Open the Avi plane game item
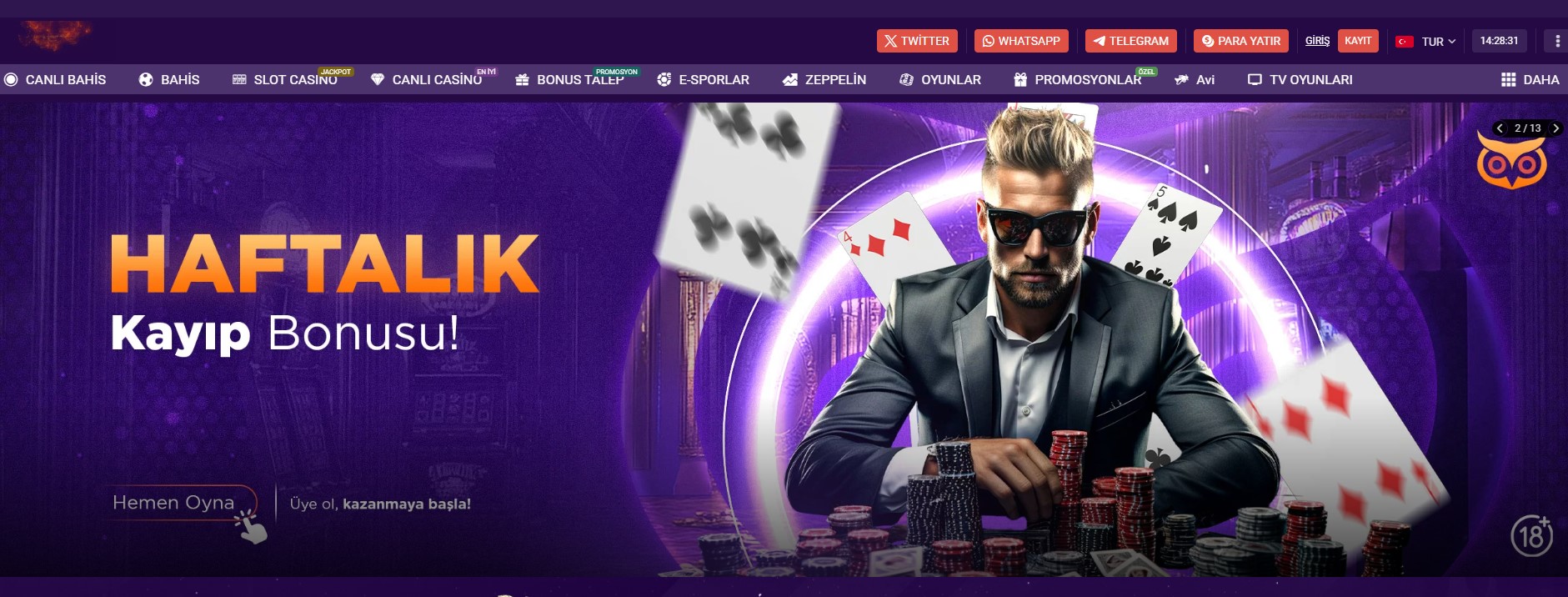The height and width of the screenshot is (597, 1568). pos(1195,79)
